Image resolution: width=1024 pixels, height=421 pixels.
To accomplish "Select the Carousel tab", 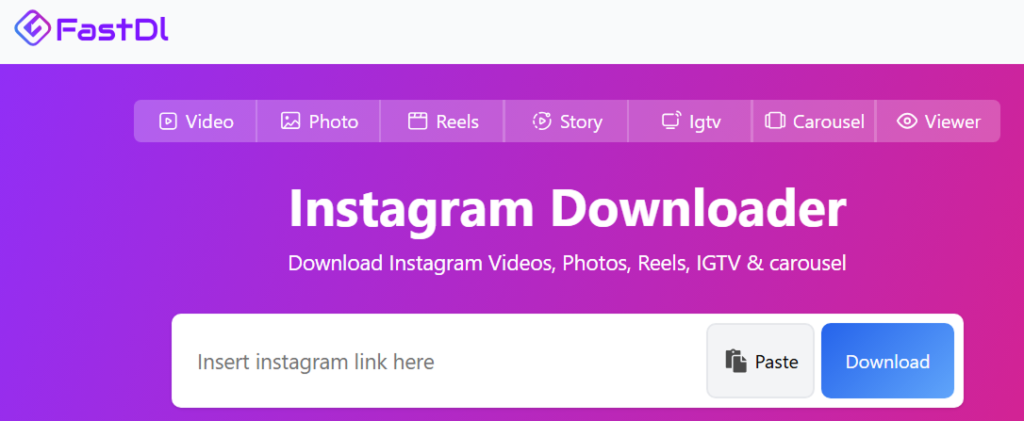I will click(x=814, y=121).
